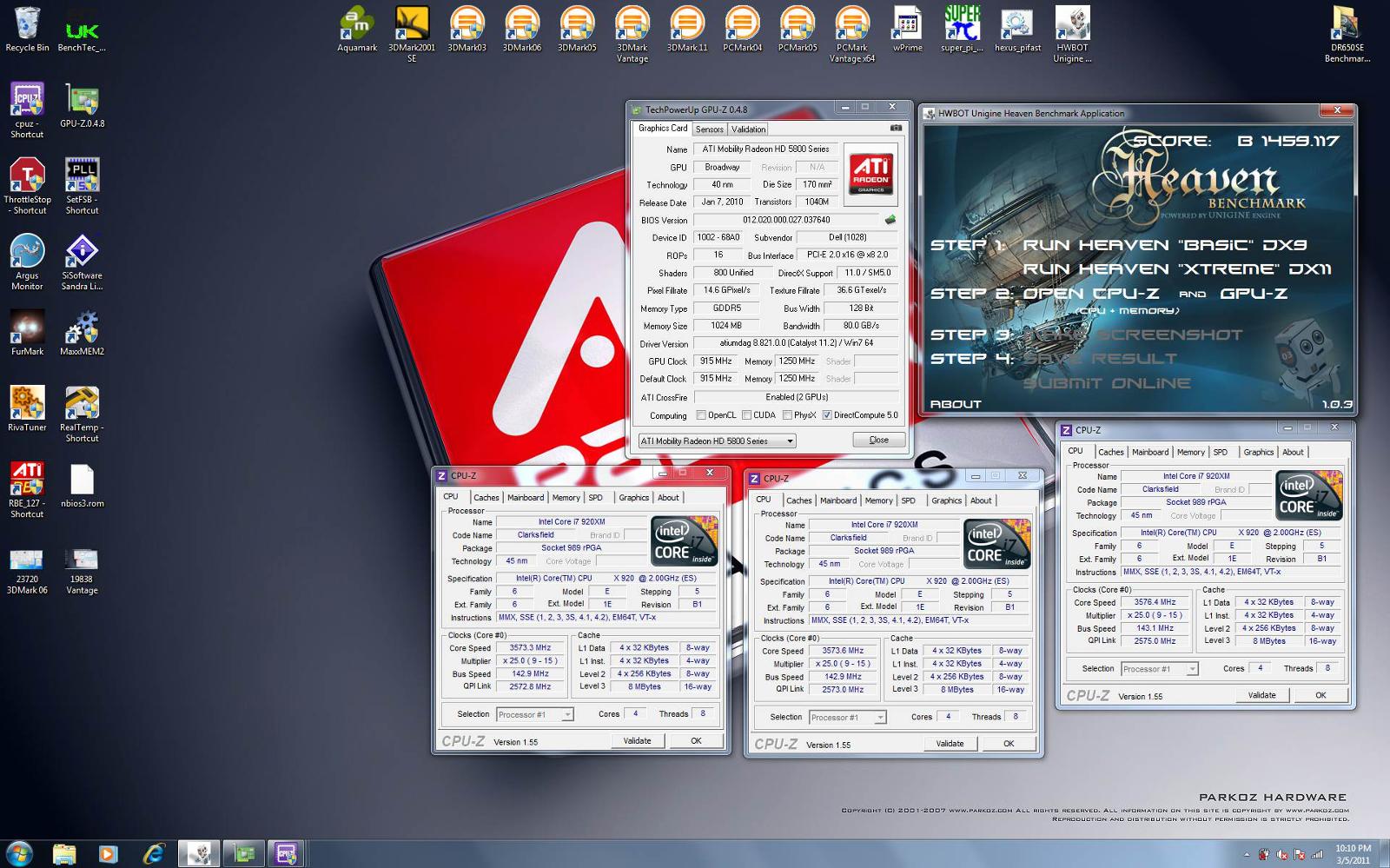Open the HWBOT Unigine desktop icon
Viewport: 1390px width, 868px height.
[1072, 35]
